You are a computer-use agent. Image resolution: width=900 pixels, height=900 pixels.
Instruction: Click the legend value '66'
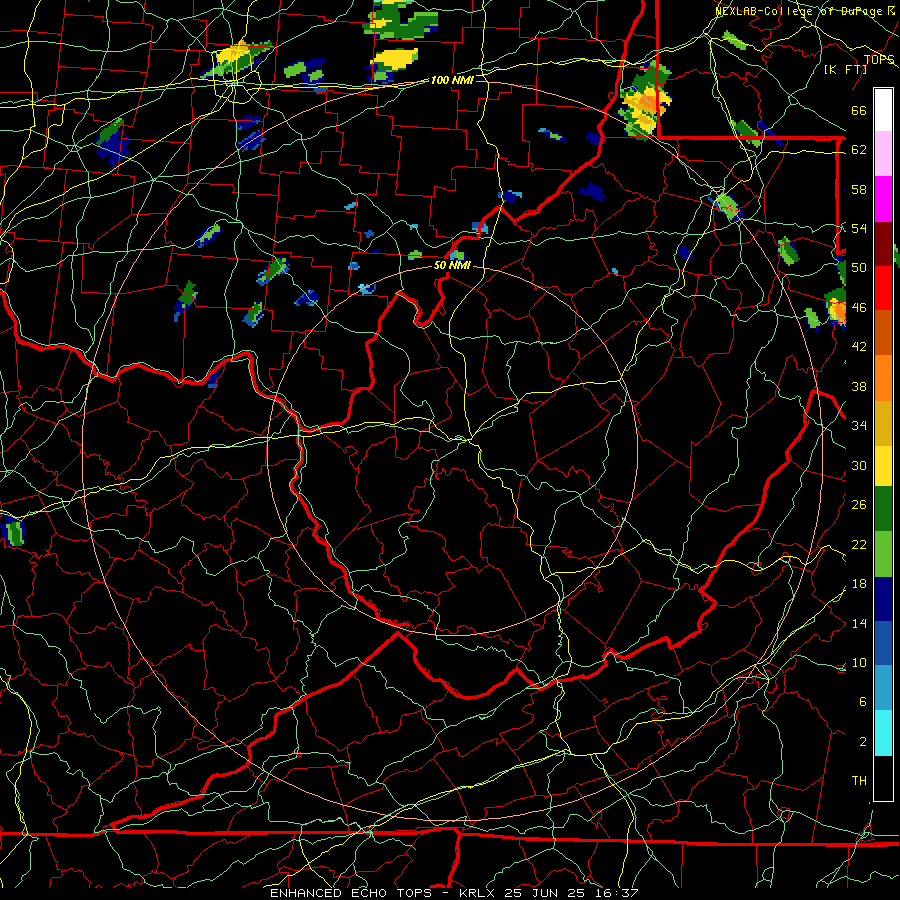(x=859, y=111)
